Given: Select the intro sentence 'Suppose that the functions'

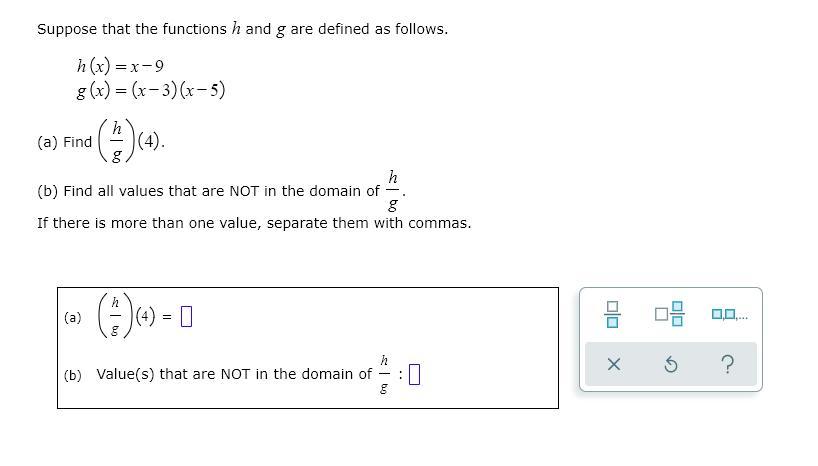Looking at the screenshot, I should 132,29.
